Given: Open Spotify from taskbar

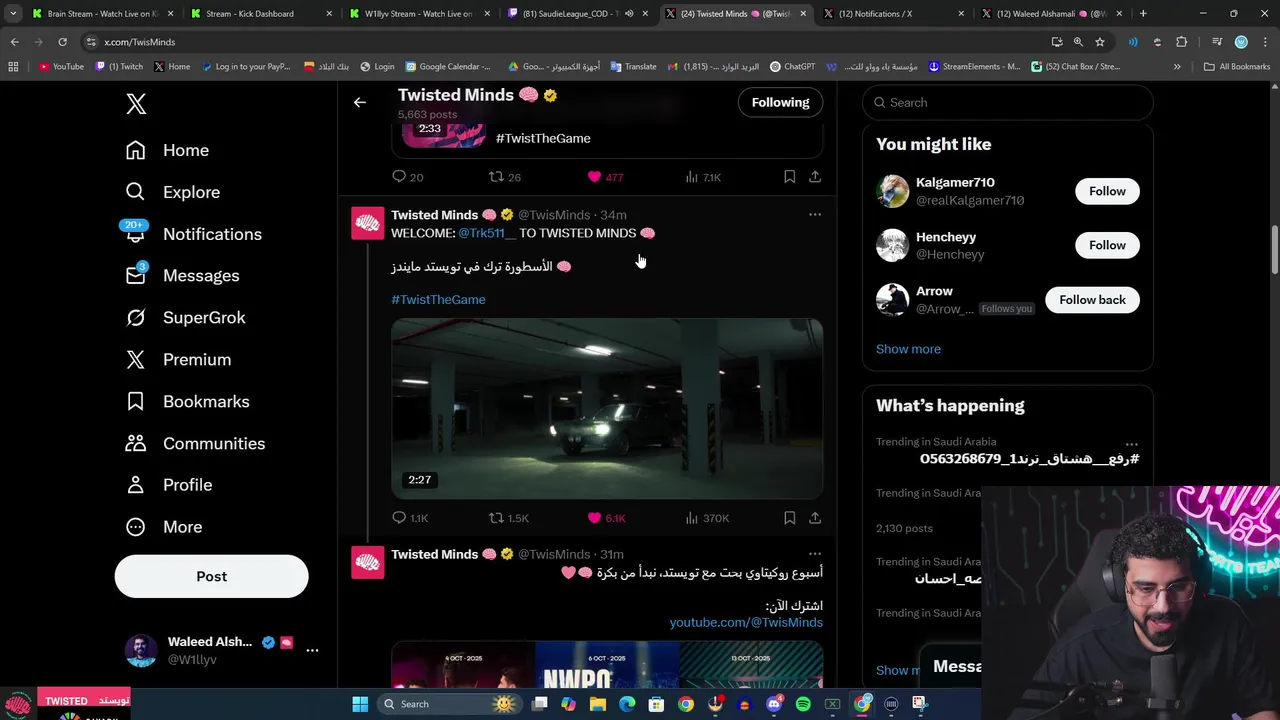Looking at the screenshot, I should (x=803, y=704).
